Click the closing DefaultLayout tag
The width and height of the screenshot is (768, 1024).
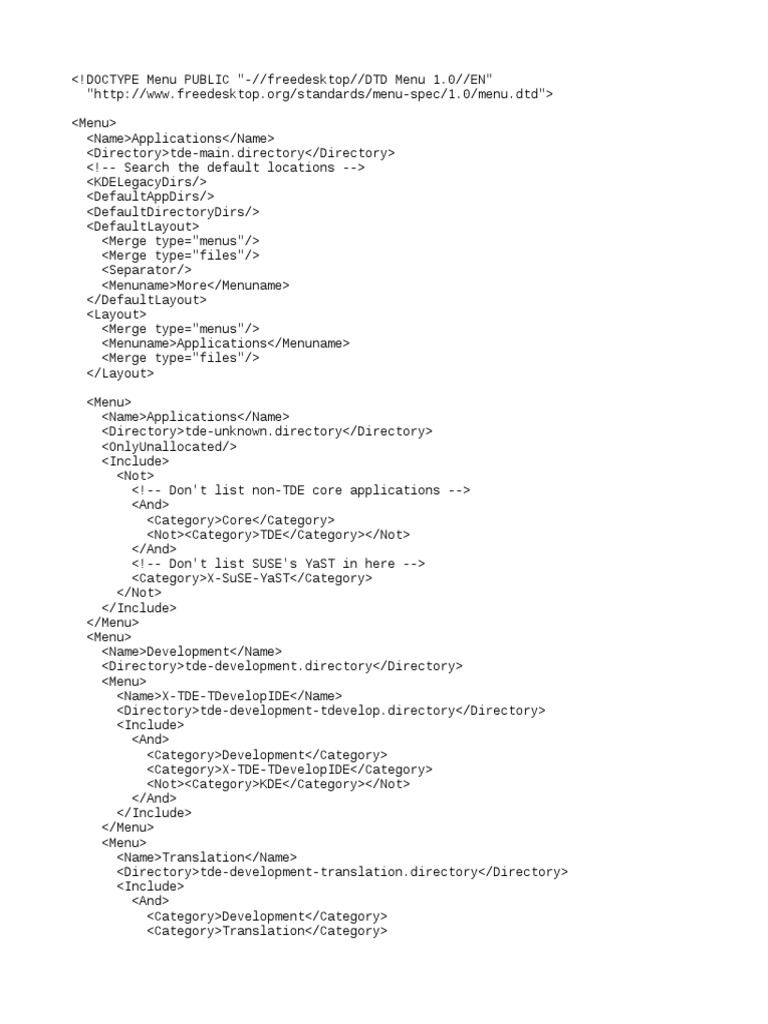click(x=147, y=300)
